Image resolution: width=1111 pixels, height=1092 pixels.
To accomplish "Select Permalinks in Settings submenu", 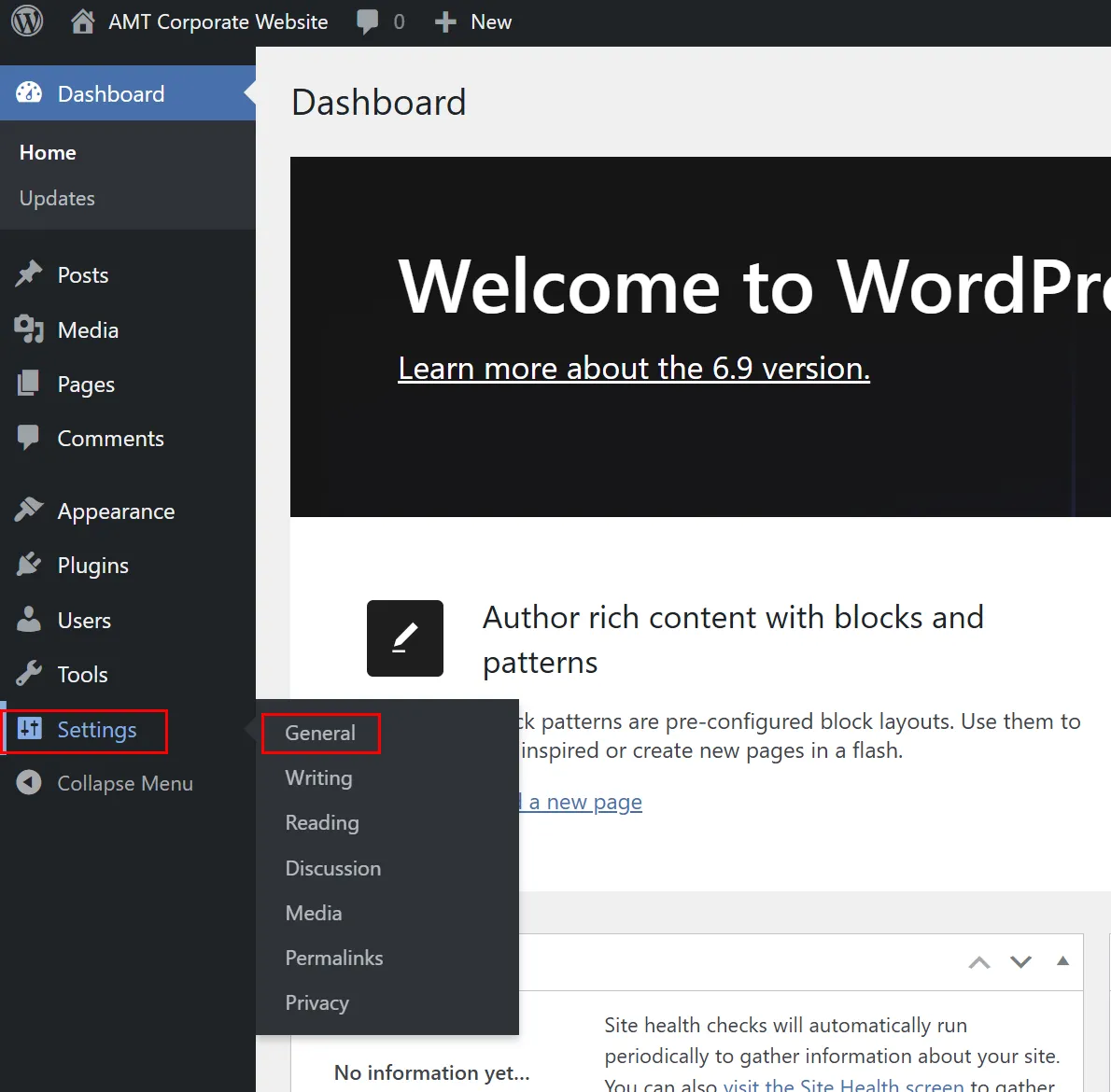I will tap(334, 958).
